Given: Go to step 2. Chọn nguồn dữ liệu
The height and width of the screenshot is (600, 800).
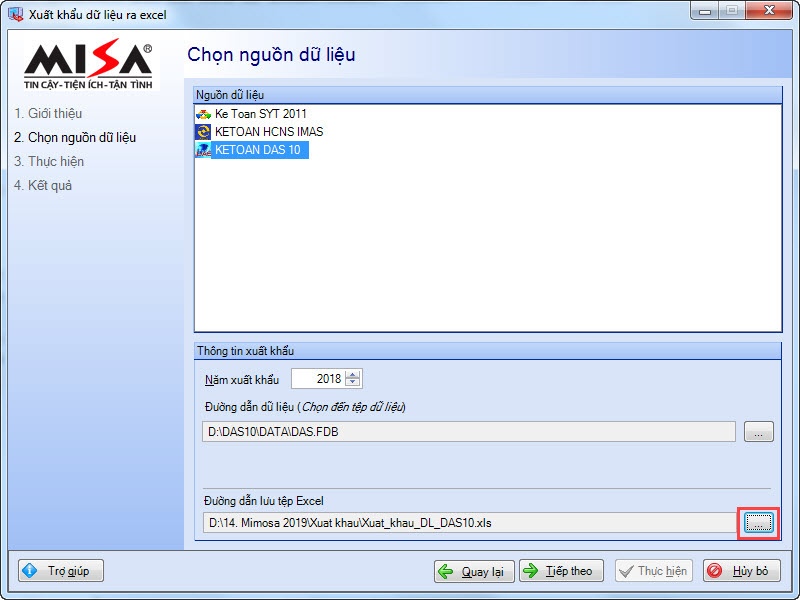Looking at the screenshot, I should click(75, 138).
